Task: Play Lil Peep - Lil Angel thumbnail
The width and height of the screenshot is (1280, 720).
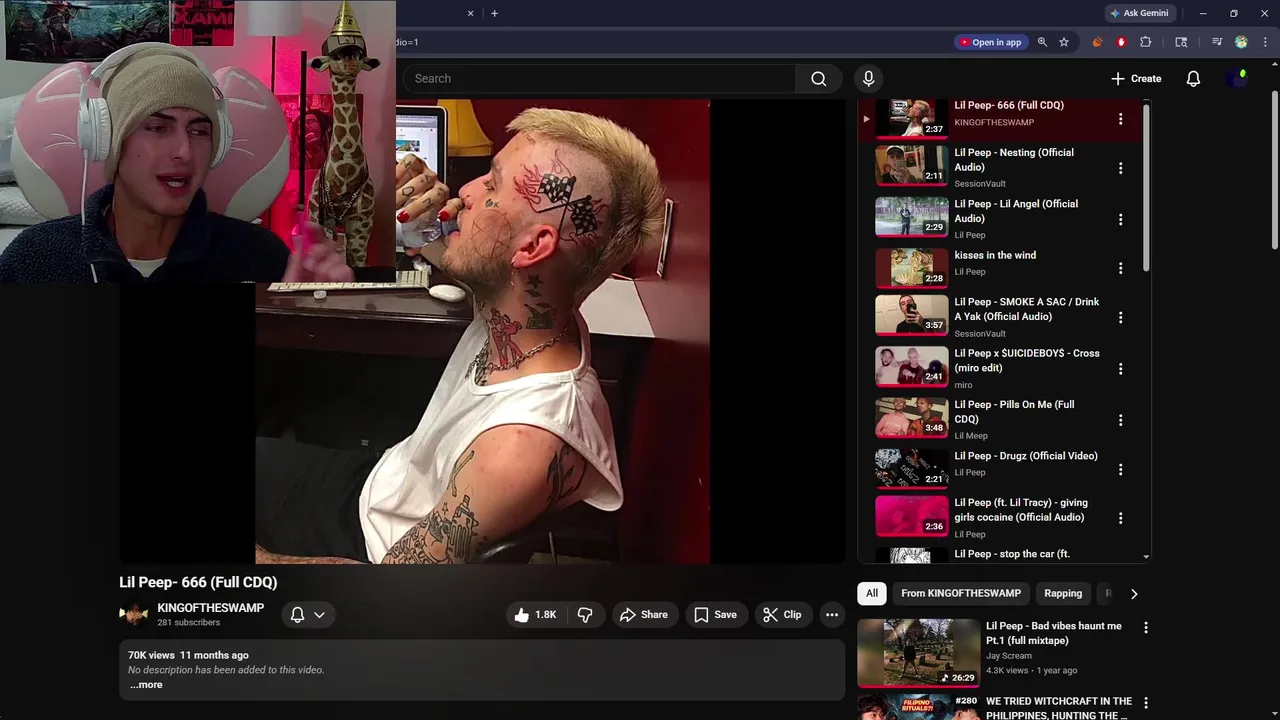Action: (912, 217)
